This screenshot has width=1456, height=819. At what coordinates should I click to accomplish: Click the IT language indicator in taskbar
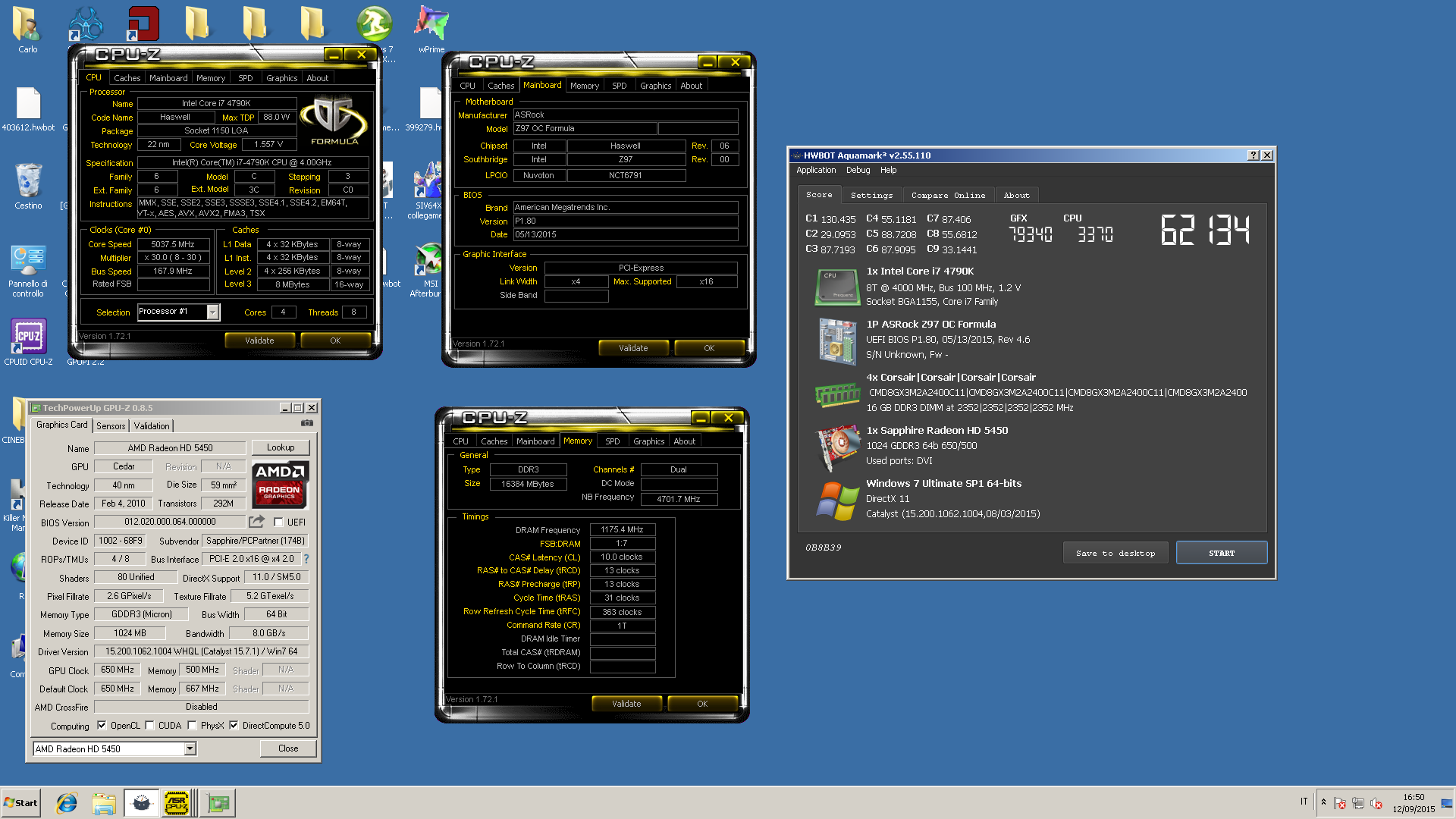pyautogui.click(x=1304, y=802)
